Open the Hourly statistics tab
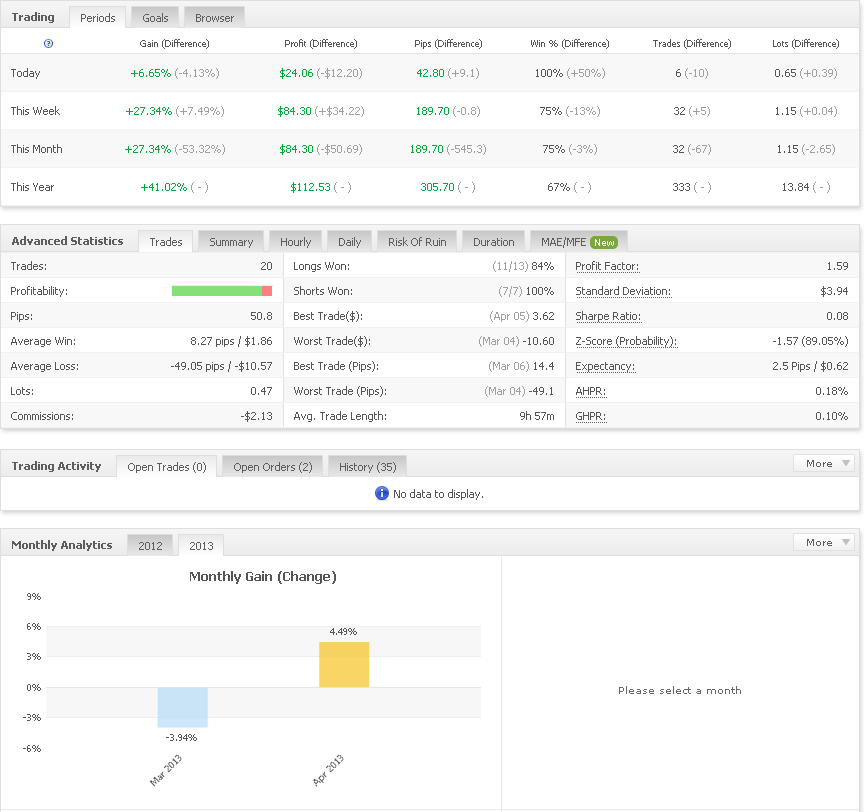Screen dimensions: 866x812 point(295,242)
